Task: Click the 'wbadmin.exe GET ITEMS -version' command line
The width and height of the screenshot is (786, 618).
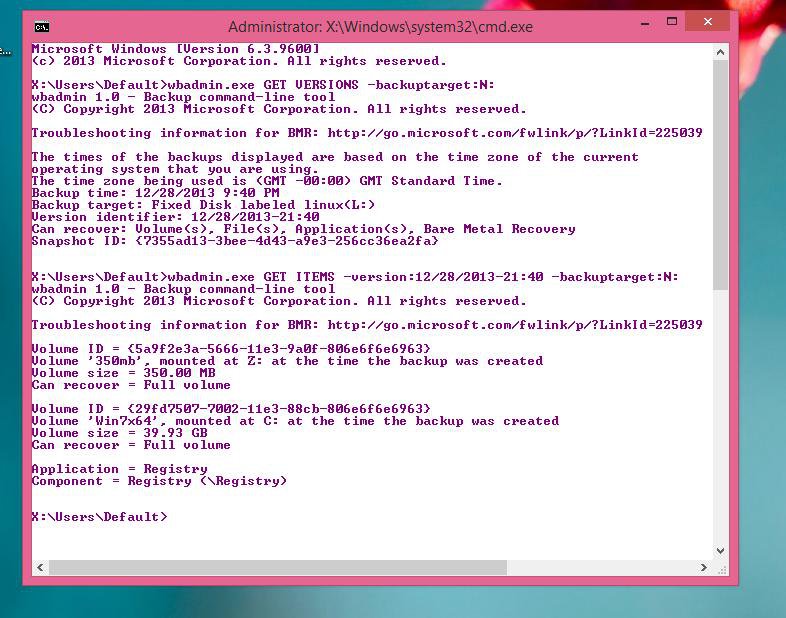Action: pos(423,277)
